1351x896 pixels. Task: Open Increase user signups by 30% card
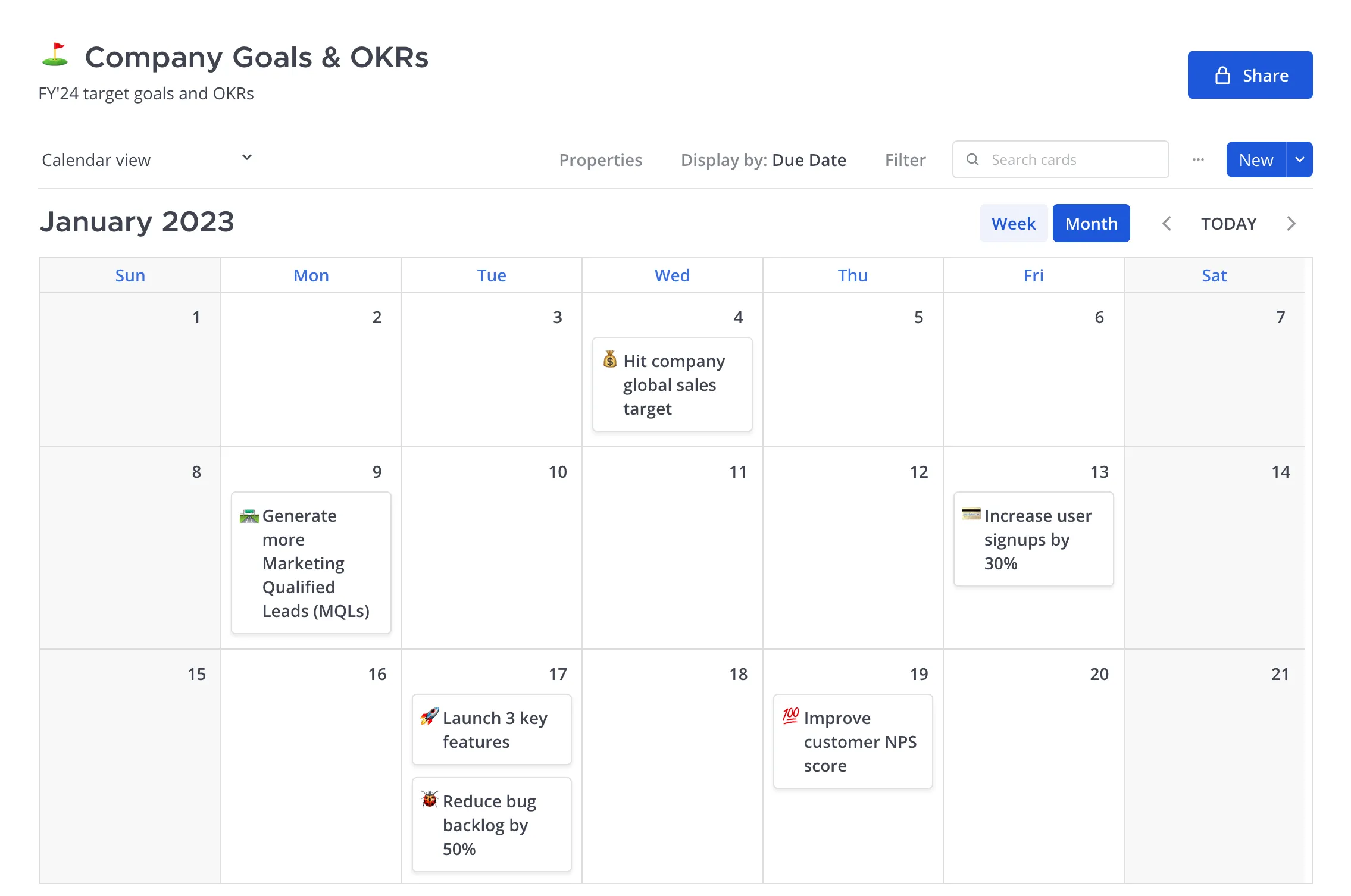pos(1034,539)
